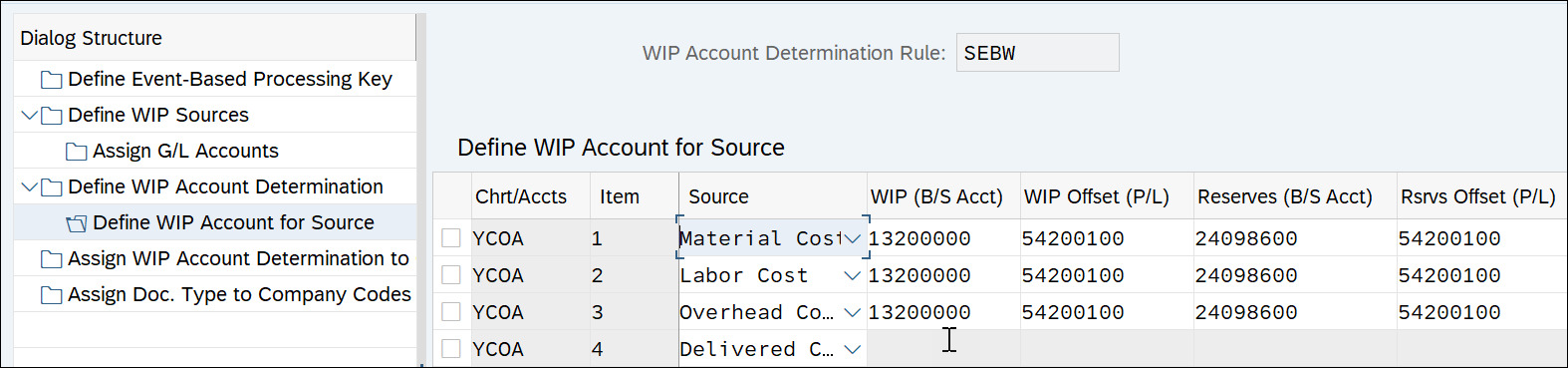Select Define Event-Based Processing Key entry
Image resolution: width=1568 pixels, height=368 pixels.
pyautogui.click(x=230, y=80)
